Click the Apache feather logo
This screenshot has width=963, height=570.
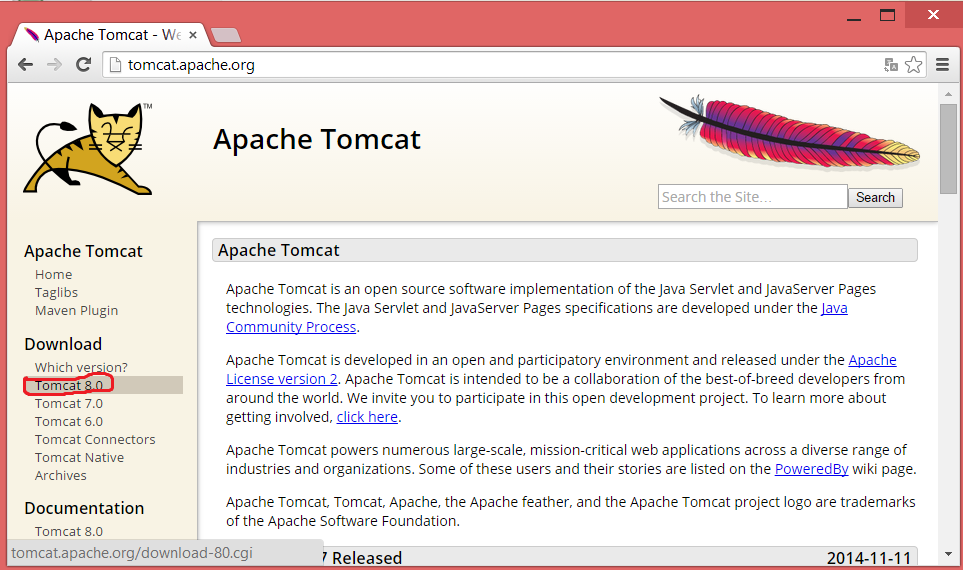point(790,133)
